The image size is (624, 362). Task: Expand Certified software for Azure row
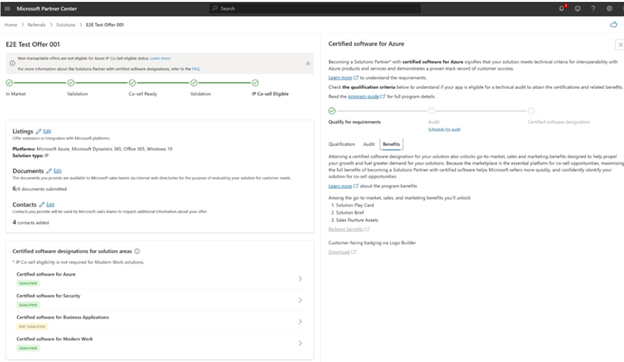click(159, 278)
